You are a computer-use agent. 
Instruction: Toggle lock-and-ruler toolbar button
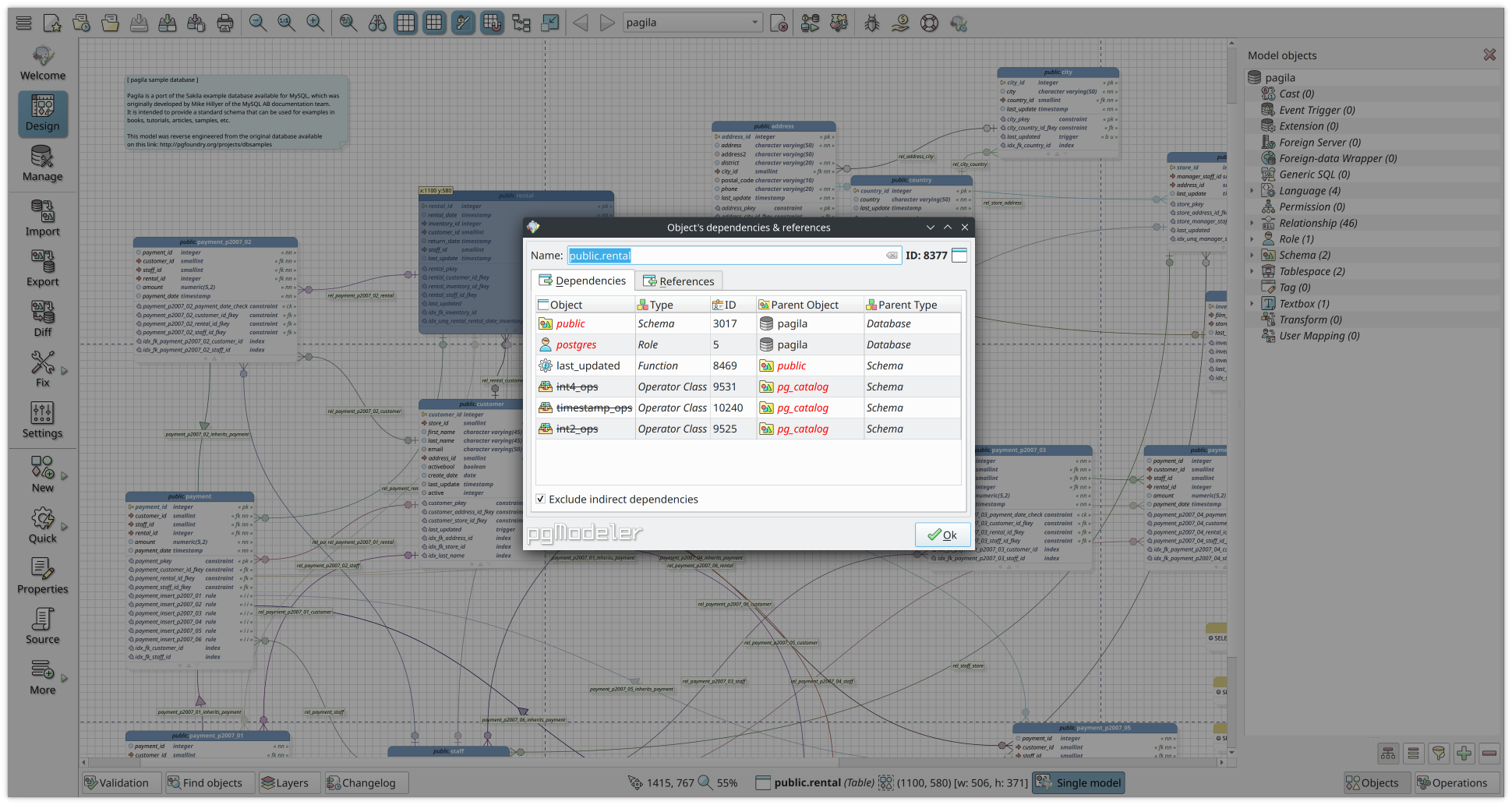click(x=463, y=23)
